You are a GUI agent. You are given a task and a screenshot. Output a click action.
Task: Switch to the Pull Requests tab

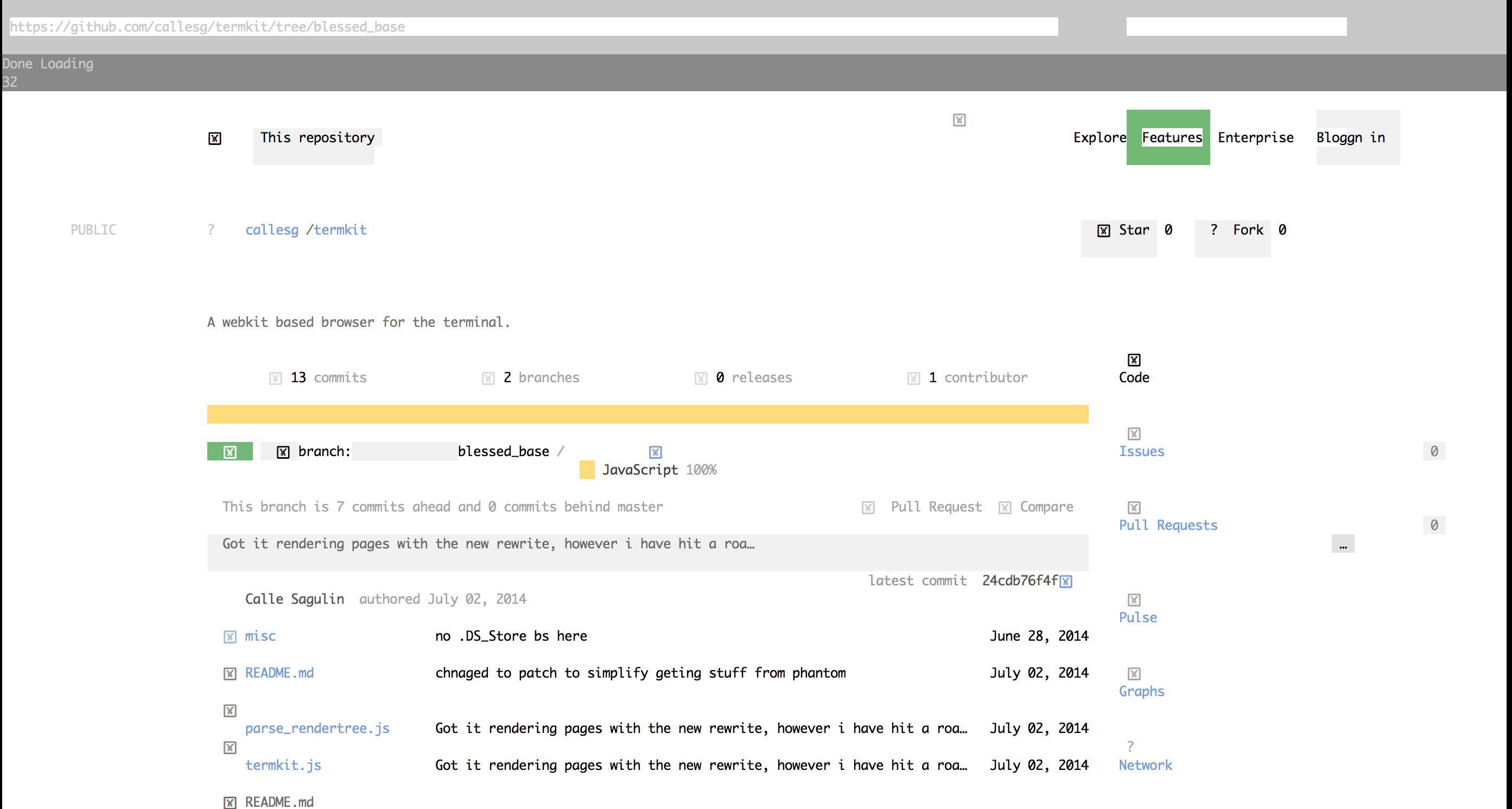tap(1168, 526)
